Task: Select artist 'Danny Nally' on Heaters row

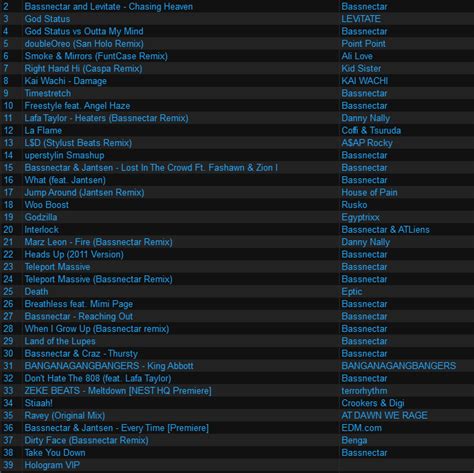Action: [x=365, y=118]
